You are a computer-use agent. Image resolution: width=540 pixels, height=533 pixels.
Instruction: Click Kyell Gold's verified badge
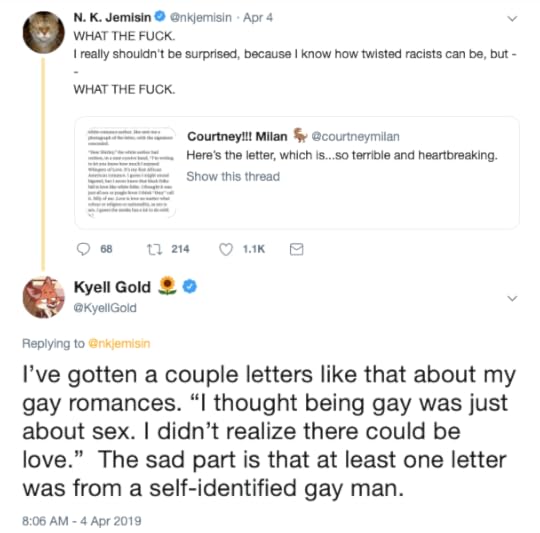tap(189, 286)
